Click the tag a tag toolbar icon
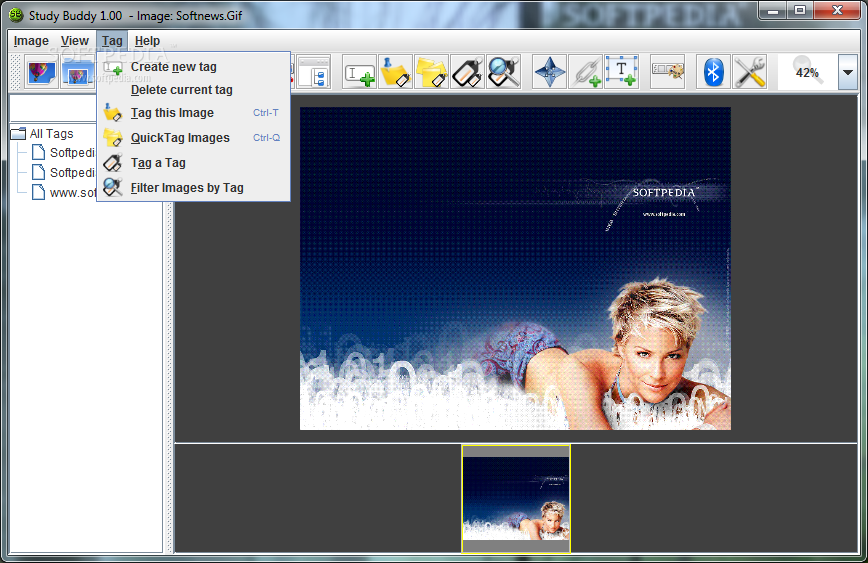 pyautogui.click(x=467, y=73)
